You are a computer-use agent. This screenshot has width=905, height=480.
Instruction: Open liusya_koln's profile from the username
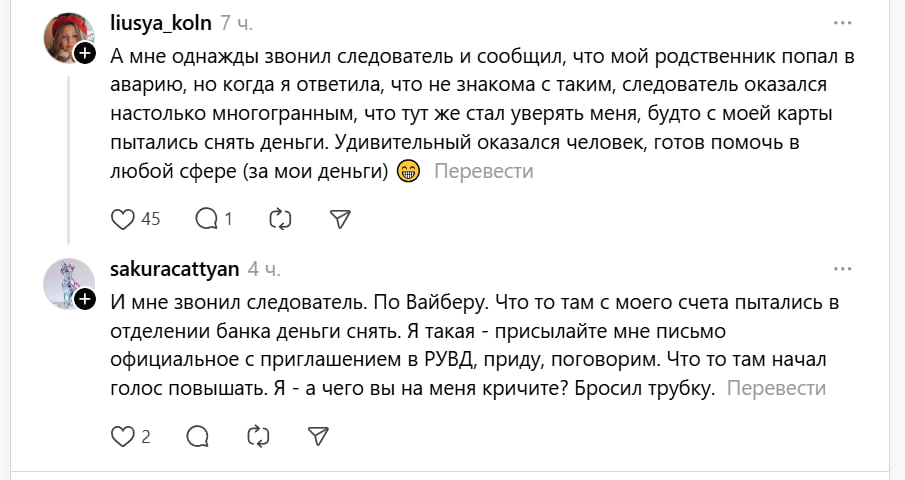point(159,22)
